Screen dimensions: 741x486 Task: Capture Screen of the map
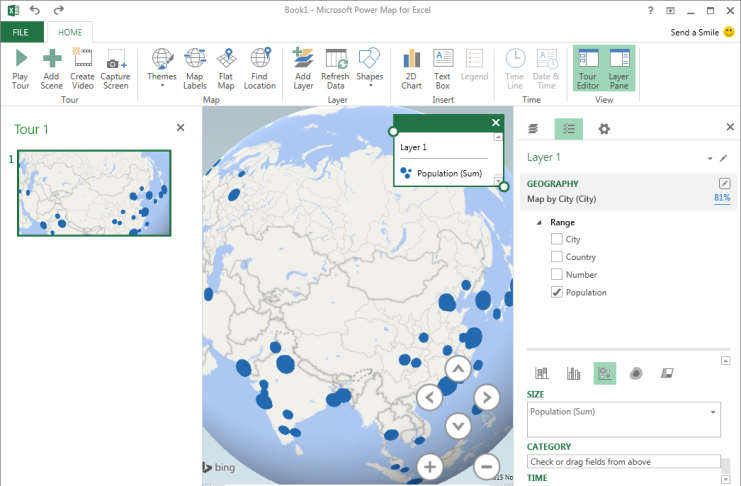115,69
